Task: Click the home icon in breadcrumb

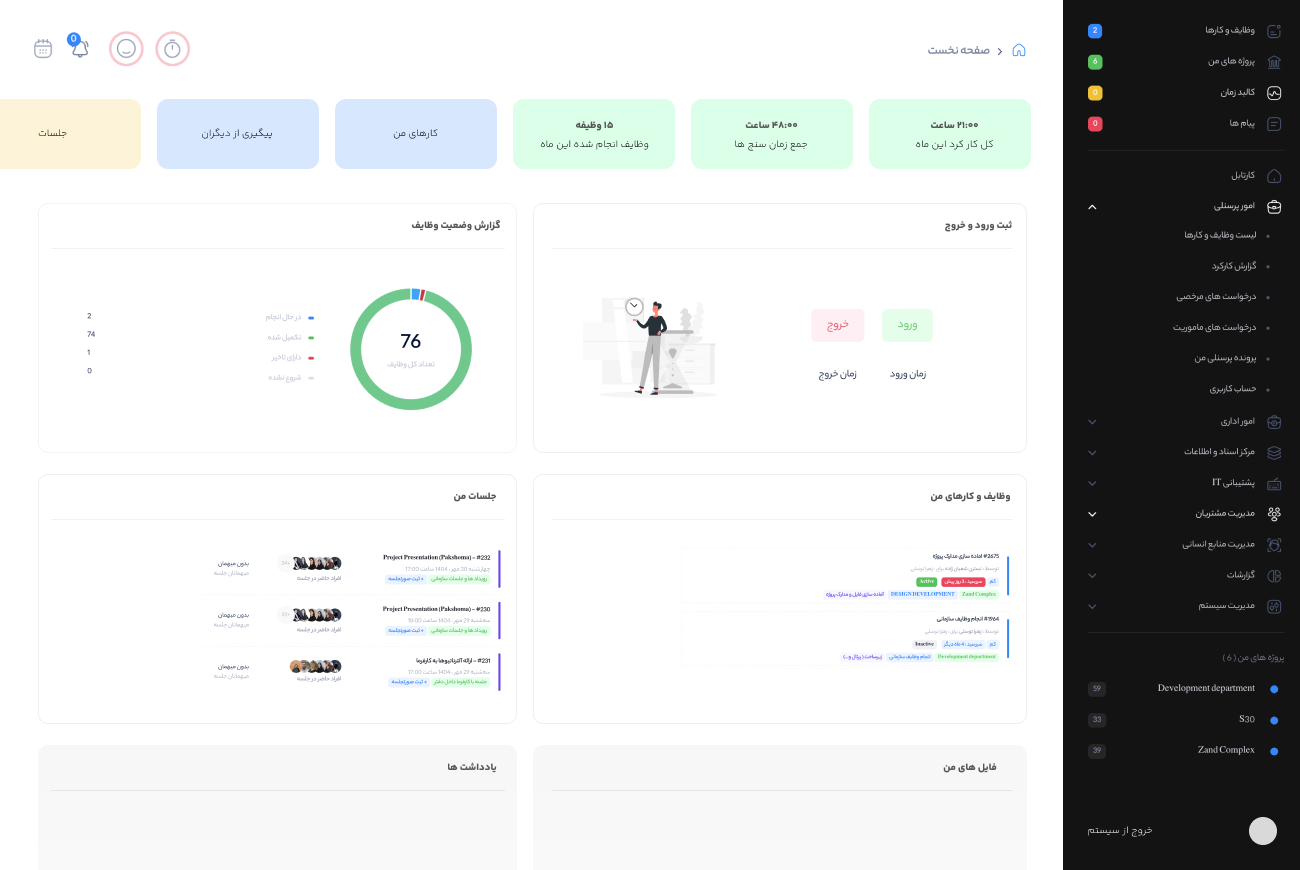Action: pos(1019,50)
